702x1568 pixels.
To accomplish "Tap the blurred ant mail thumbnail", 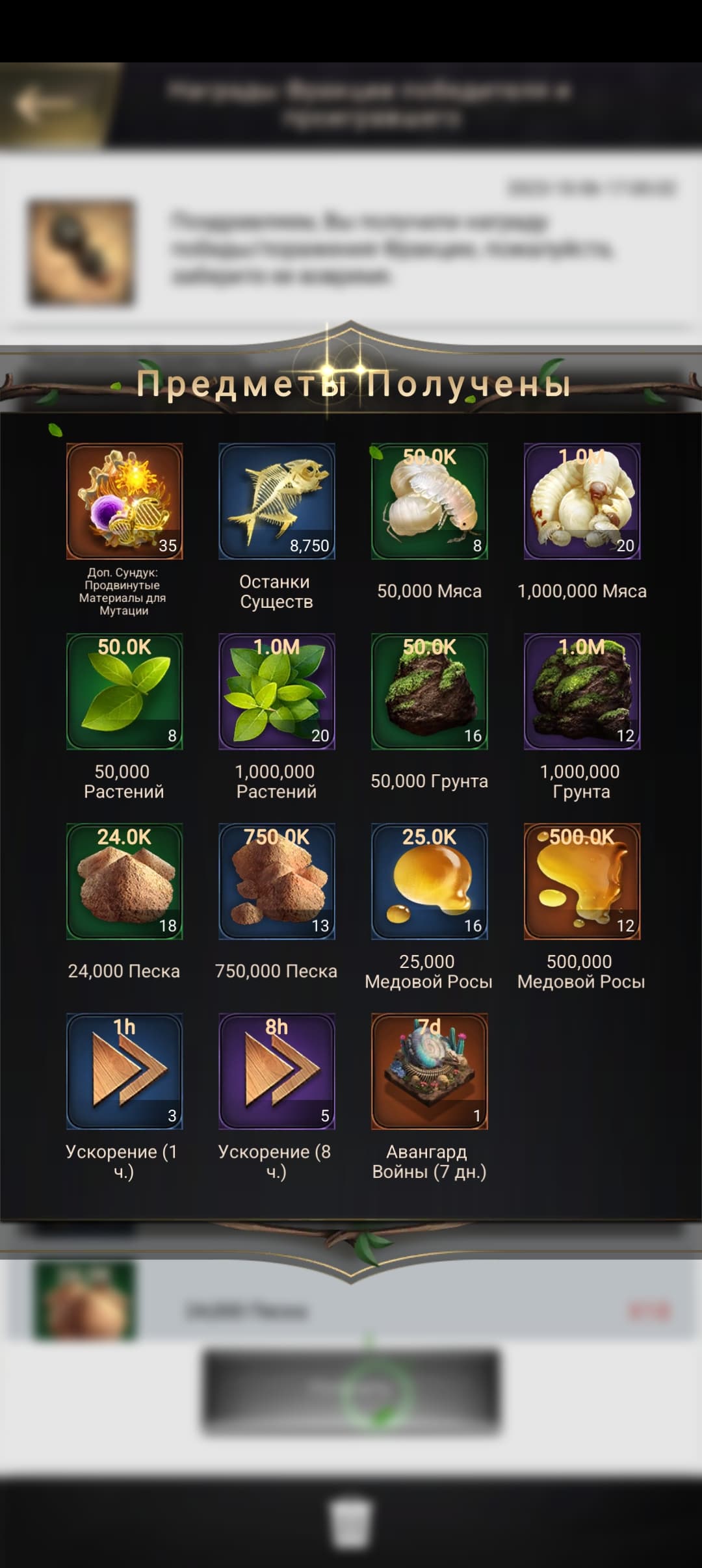I will (81, 253).
